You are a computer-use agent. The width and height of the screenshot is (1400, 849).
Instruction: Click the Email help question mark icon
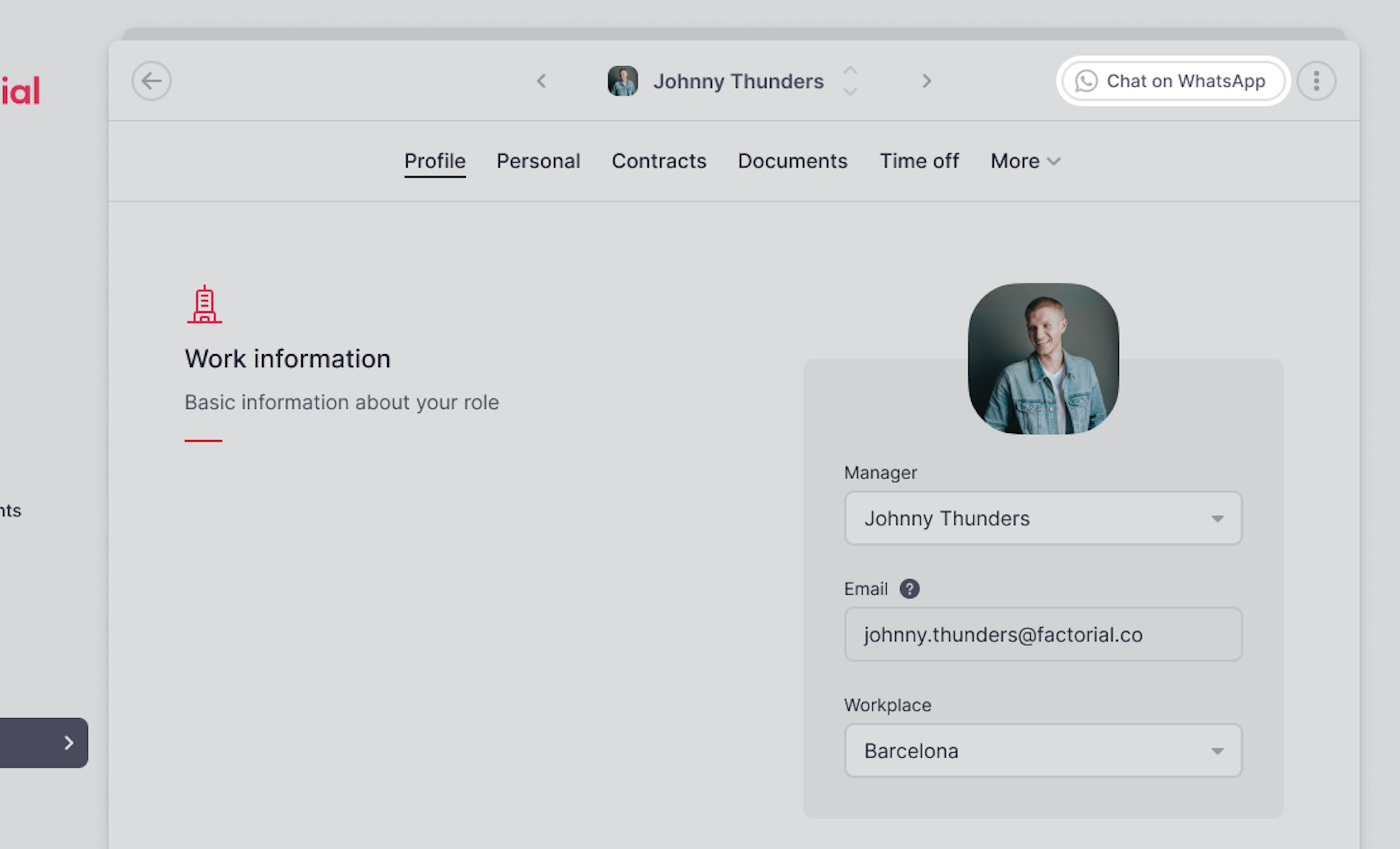point(909,589)
